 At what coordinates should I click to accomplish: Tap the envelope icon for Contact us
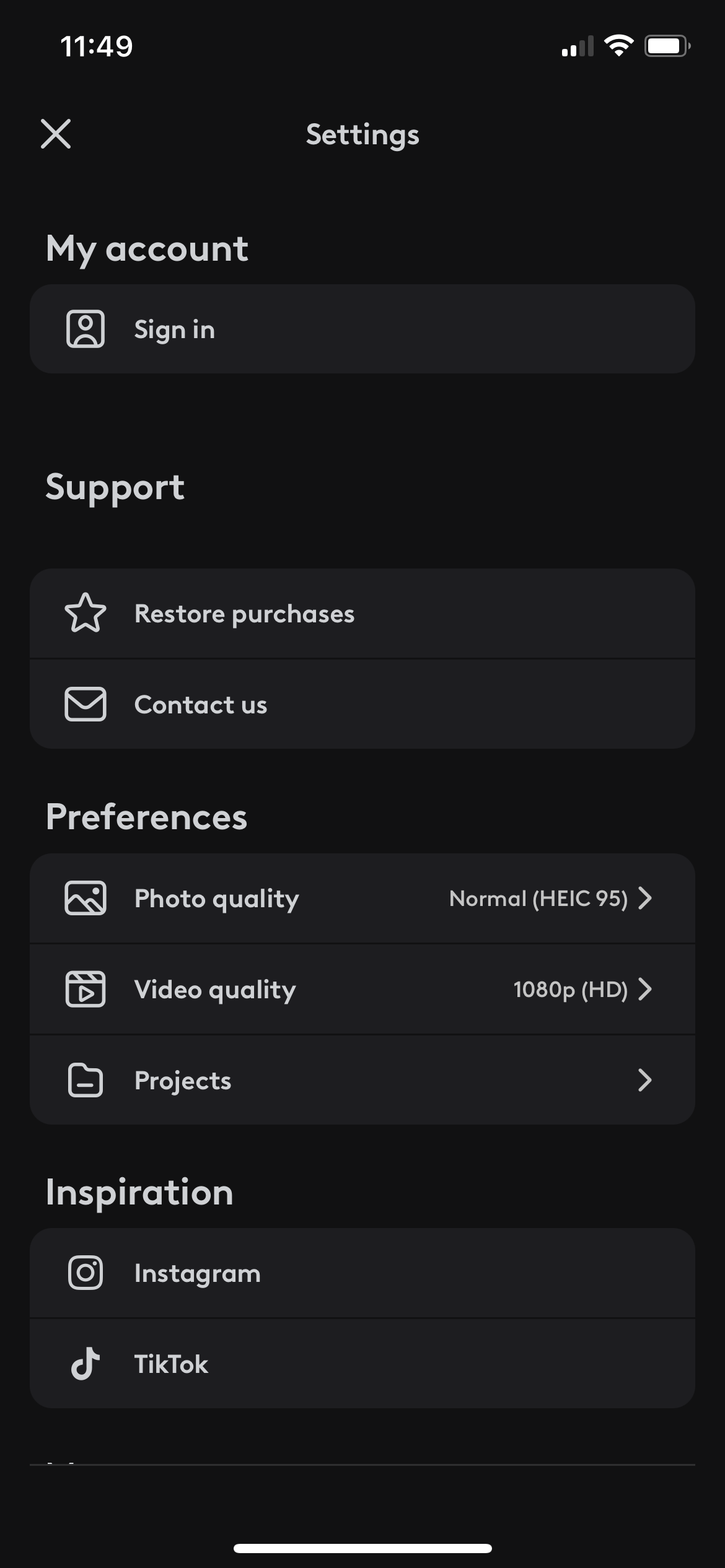86,704
